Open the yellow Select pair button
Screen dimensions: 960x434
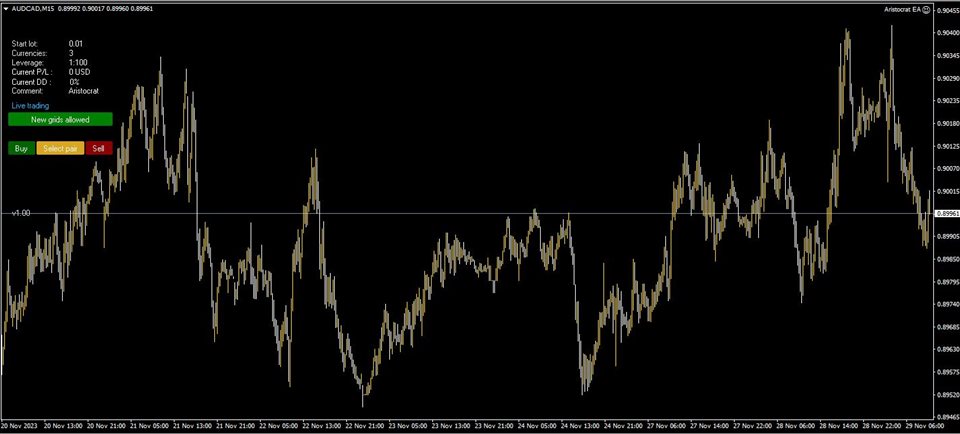[x=60, y=148]
